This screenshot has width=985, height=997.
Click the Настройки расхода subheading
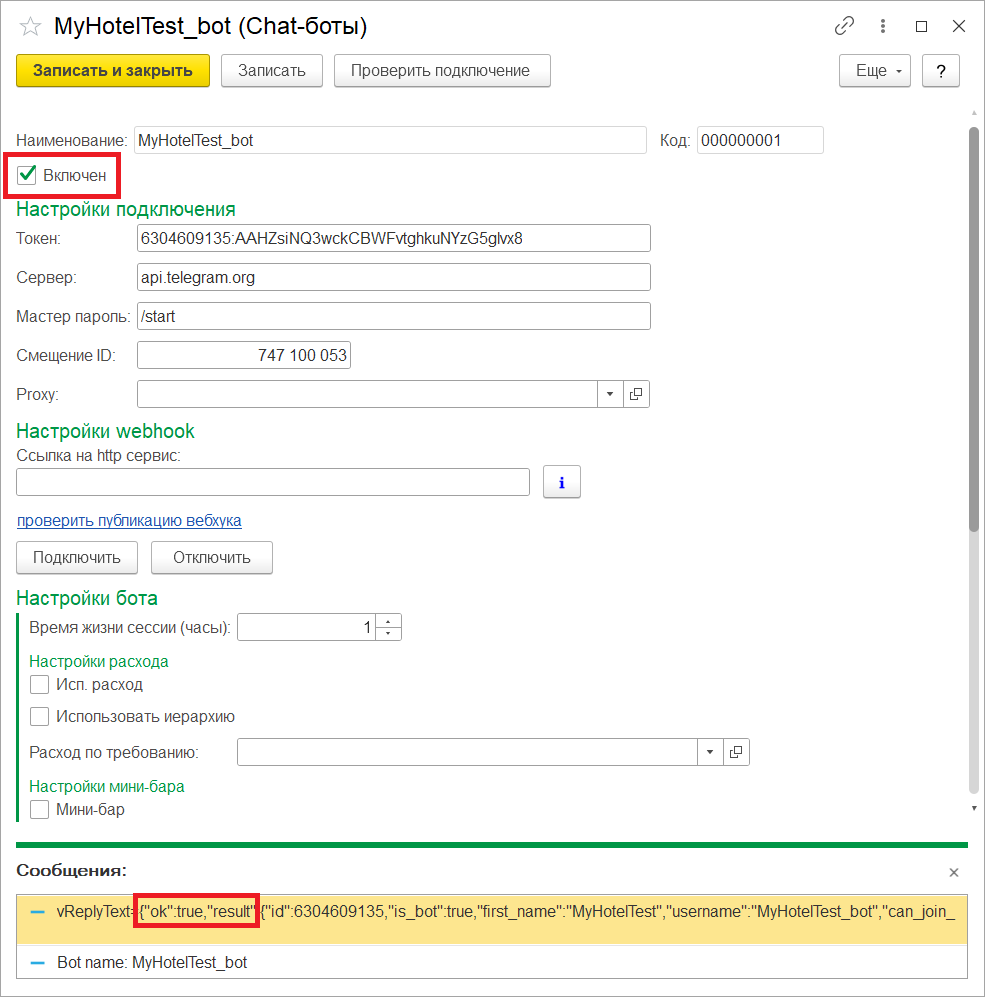click(99, 661)
